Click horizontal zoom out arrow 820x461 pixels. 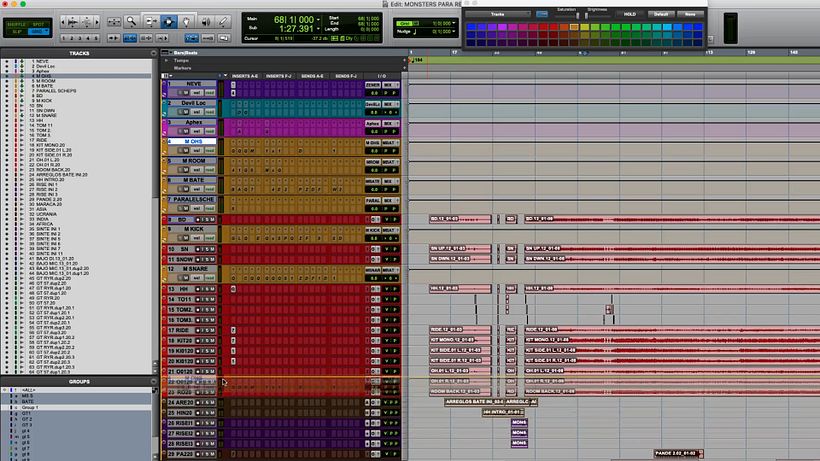(x=63, y=22)
